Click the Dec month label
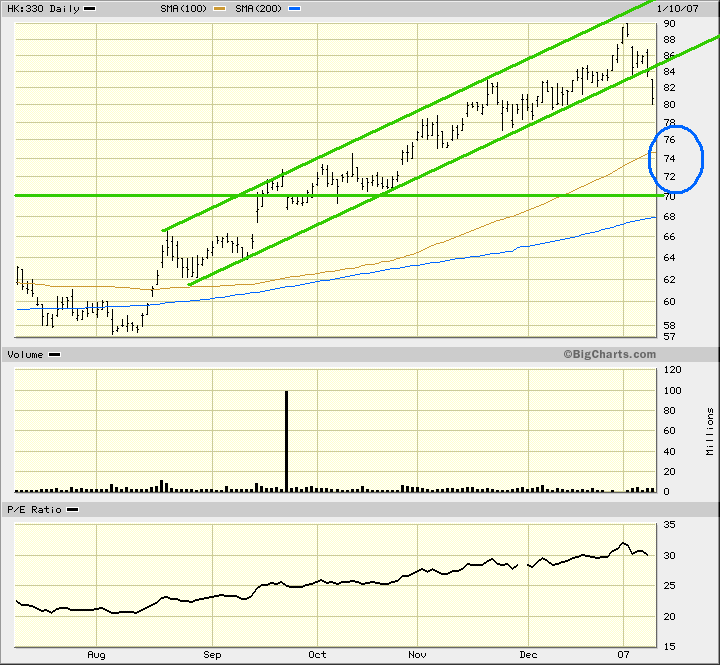The width and height of the screenshot is (720, 665). coord(529,654)
